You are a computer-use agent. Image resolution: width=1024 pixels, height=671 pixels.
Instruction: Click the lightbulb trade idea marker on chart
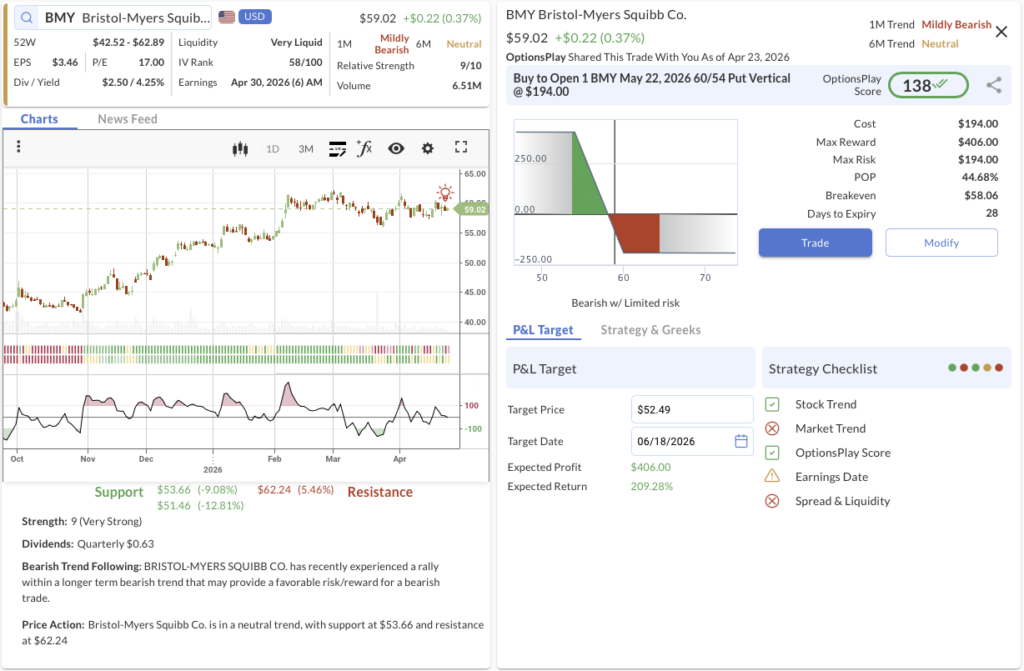tap(444, 192)
